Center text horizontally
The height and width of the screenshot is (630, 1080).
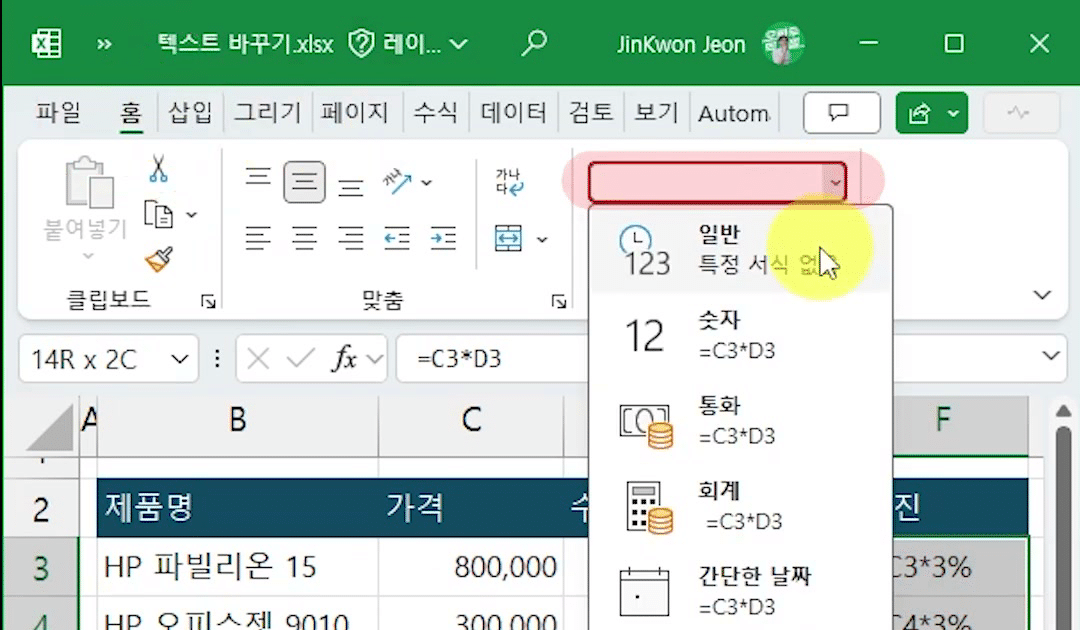[304, 239]
